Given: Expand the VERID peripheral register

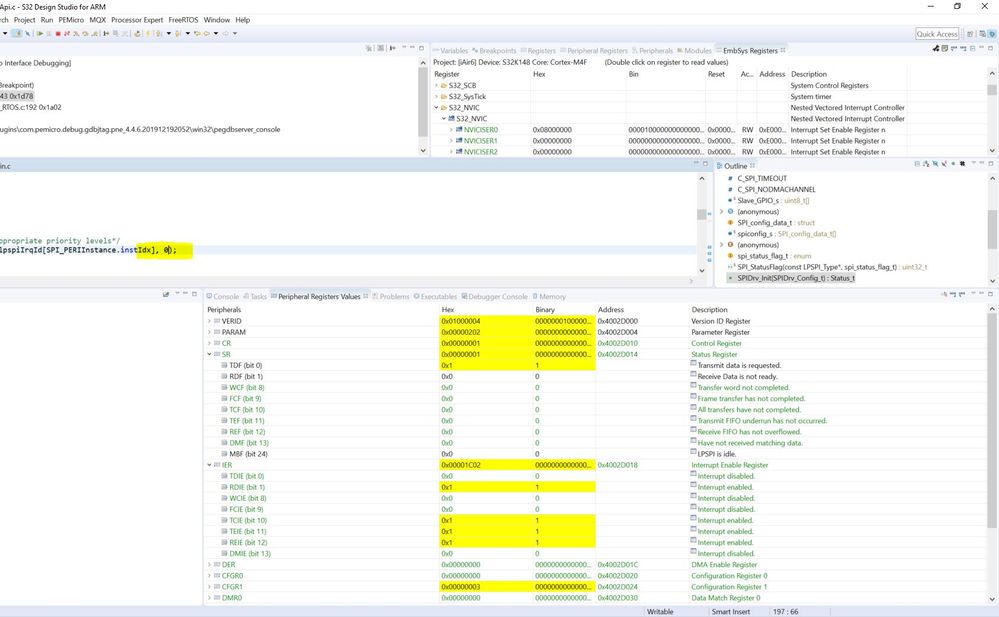Looking at the screenshot, I should [x=209, y=321].
